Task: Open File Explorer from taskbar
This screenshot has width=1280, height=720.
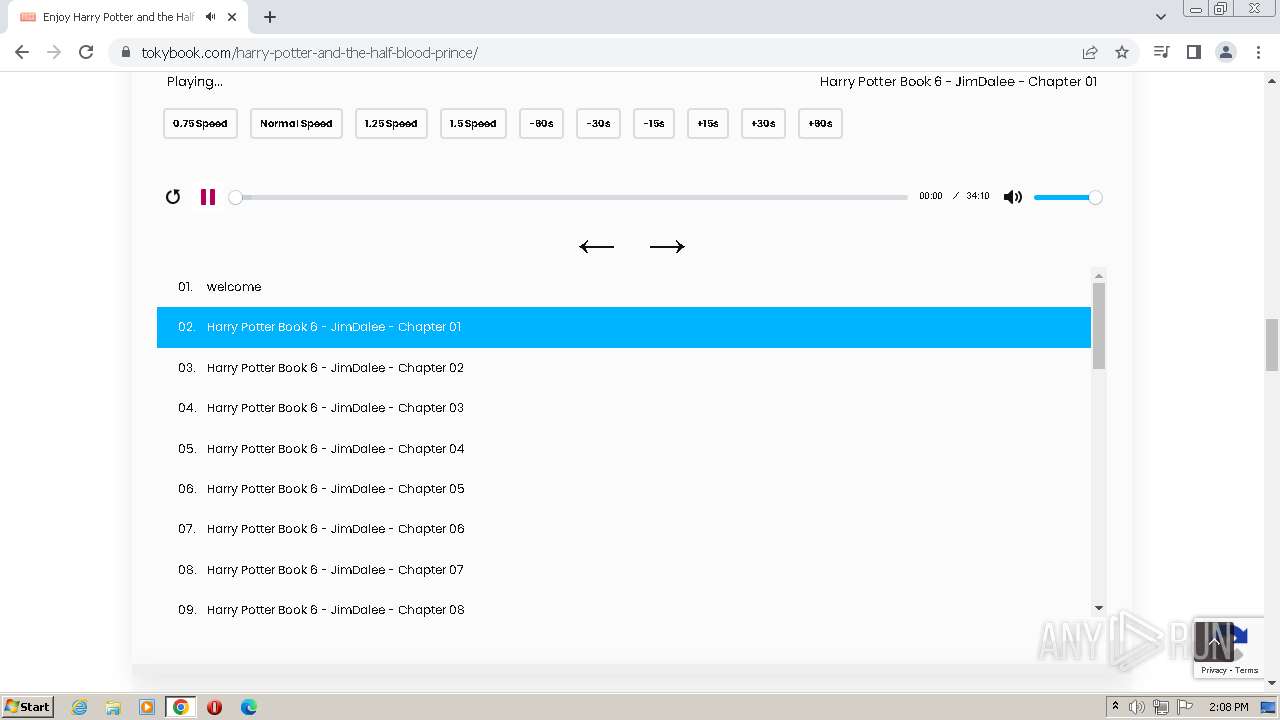Action: [113, 707]
